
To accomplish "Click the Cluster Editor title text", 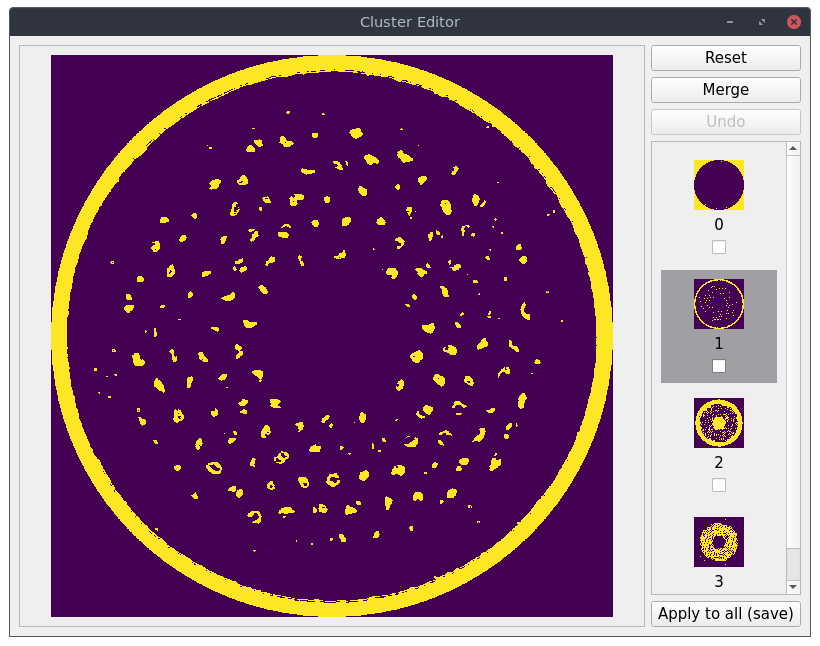I will point(410,22).
